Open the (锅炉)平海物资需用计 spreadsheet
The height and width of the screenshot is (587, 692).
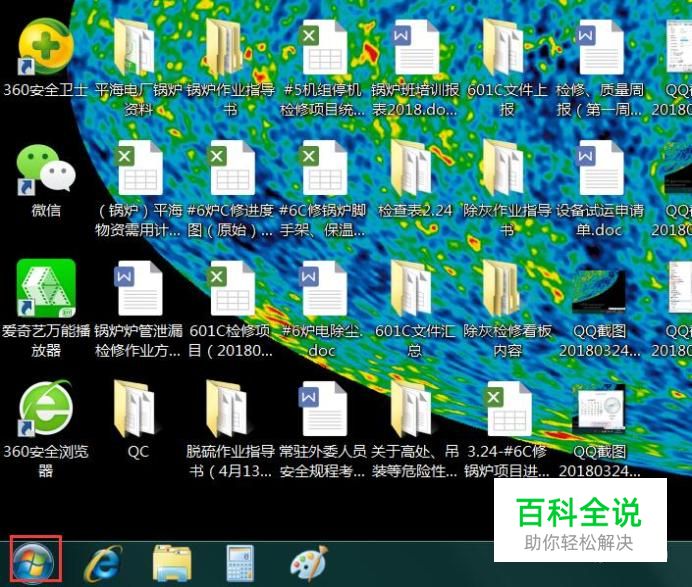coord(139,169)
